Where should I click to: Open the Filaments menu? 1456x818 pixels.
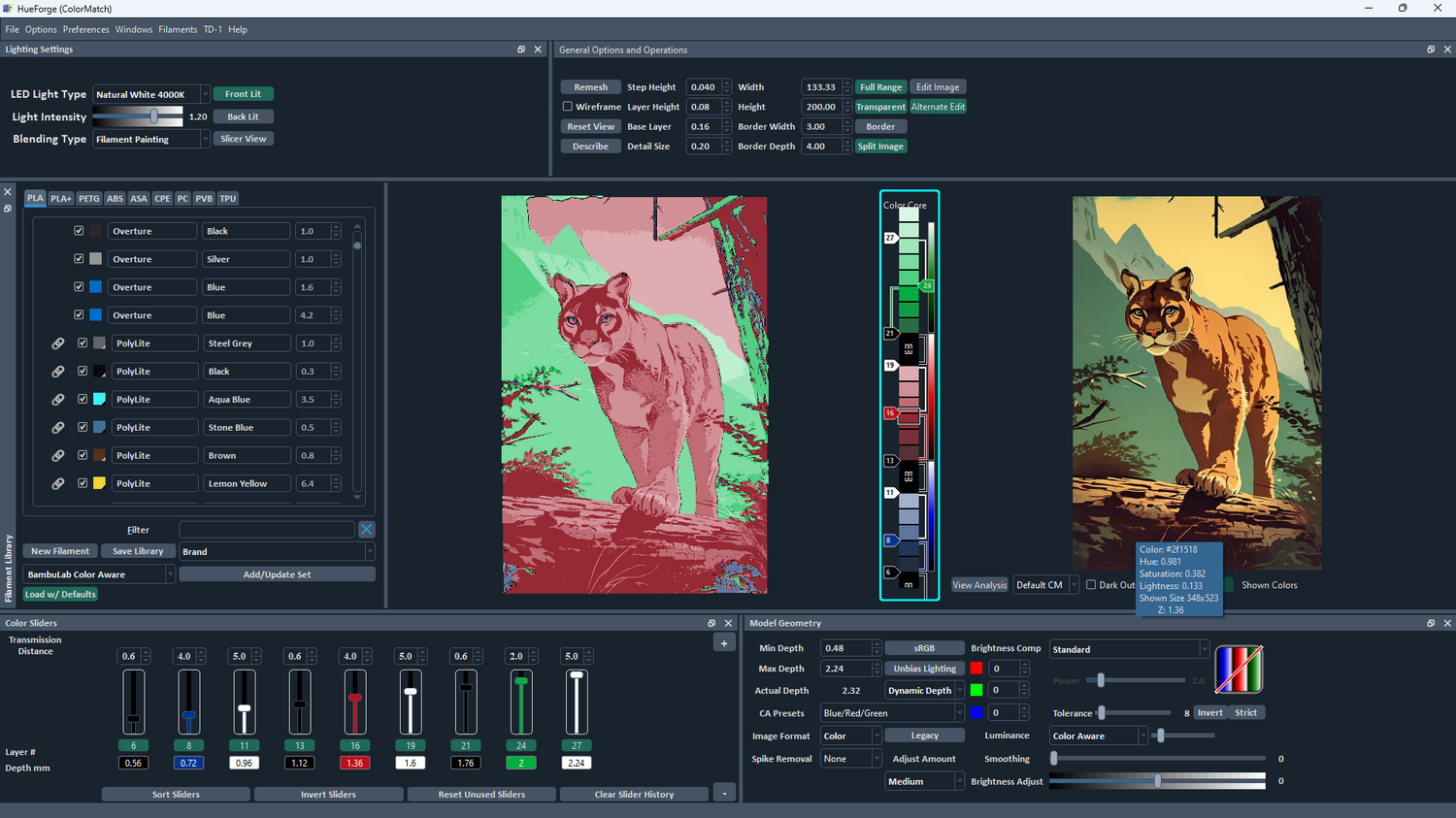(178, 29)
